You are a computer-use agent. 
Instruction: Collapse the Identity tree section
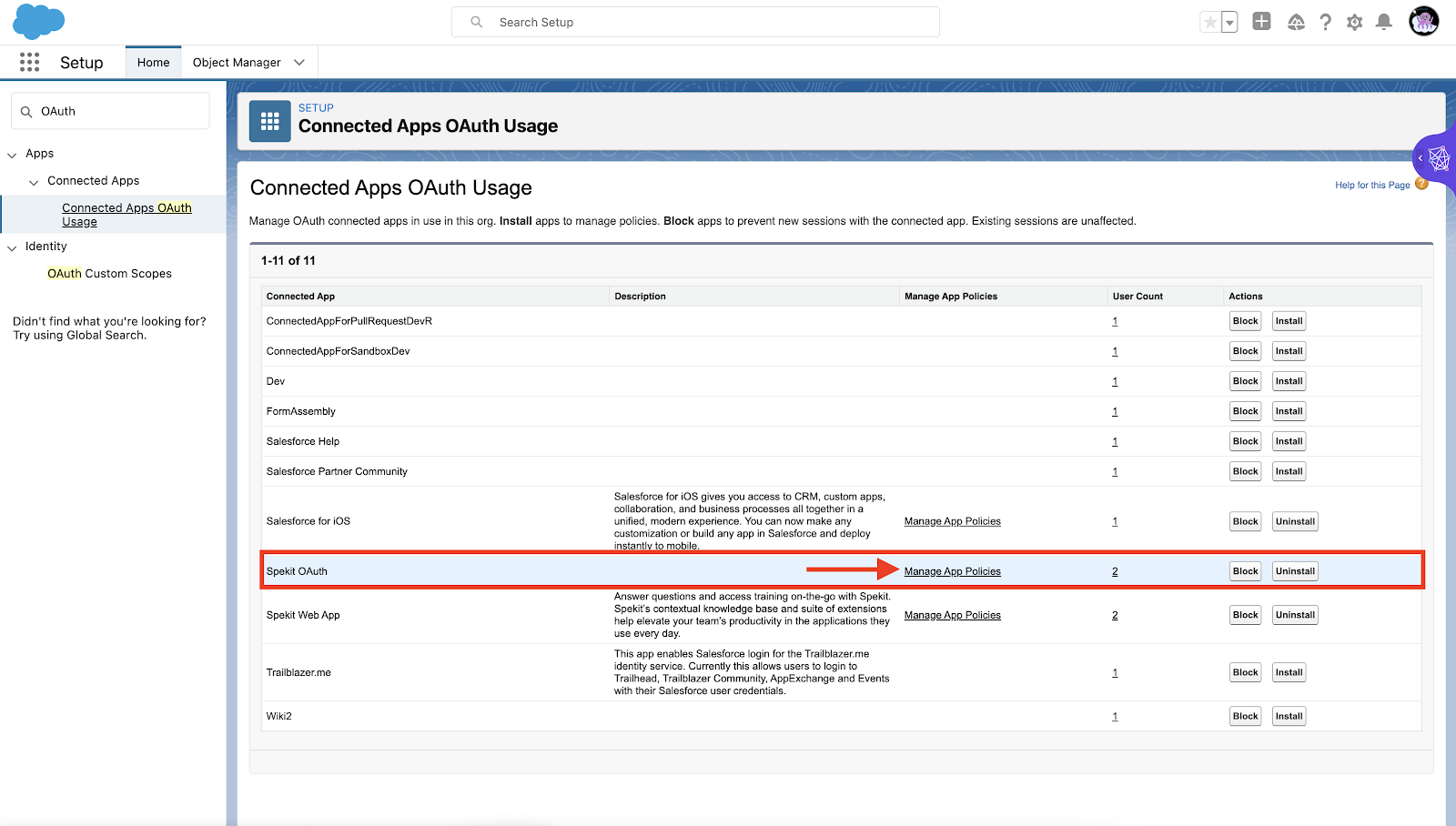[x=12, y=247]
